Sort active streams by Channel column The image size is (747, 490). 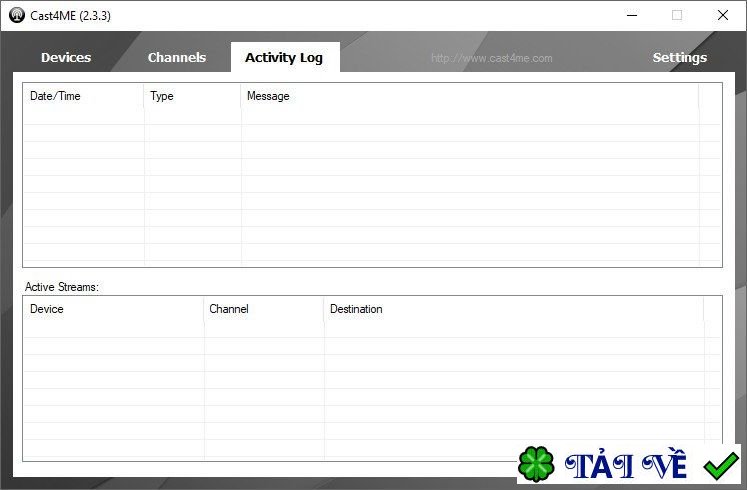264,309
